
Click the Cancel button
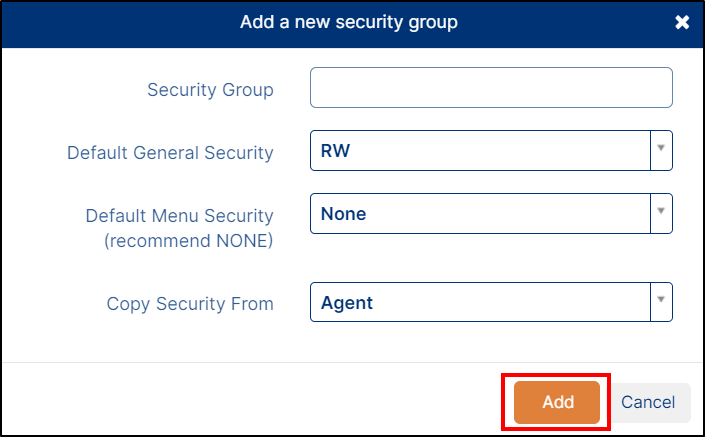click(x=648, y=402)
